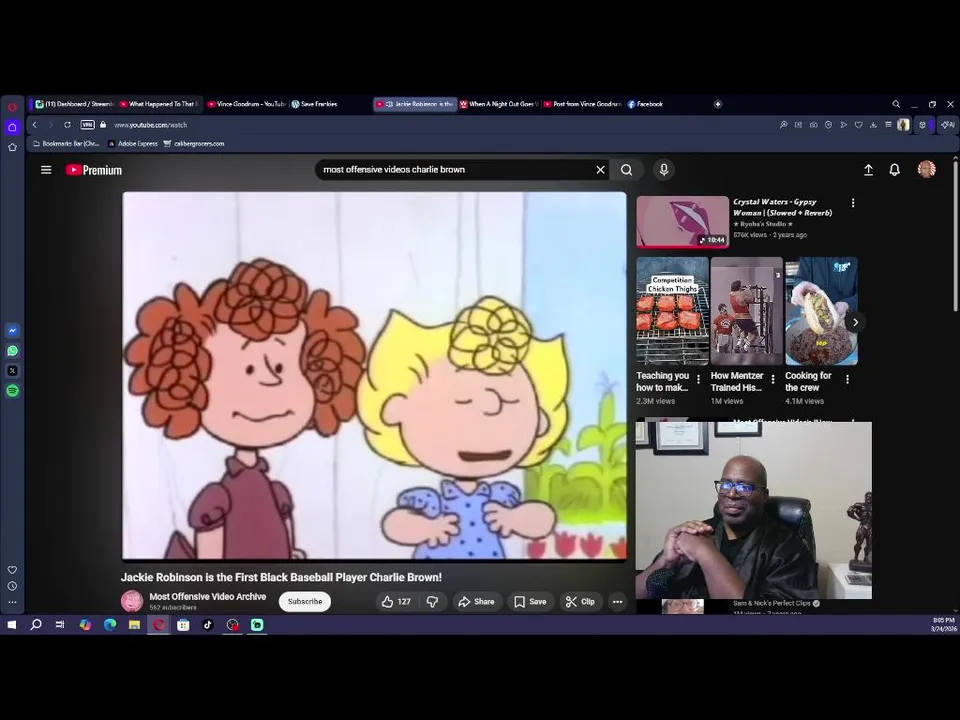Open Competition Chicken Thighs short

[672, 311]
